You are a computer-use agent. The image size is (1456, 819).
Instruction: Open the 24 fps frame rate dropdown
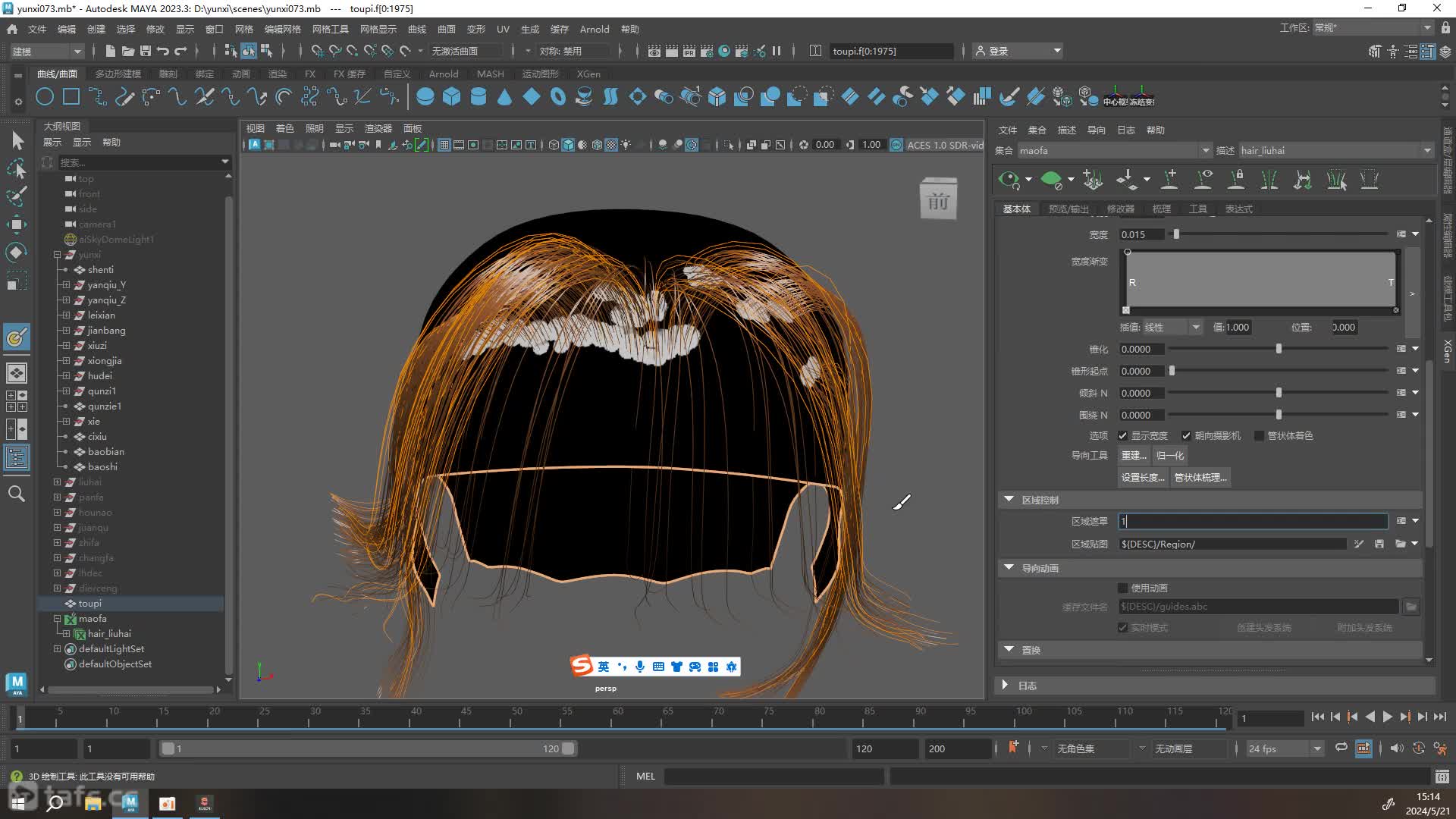1285,748
